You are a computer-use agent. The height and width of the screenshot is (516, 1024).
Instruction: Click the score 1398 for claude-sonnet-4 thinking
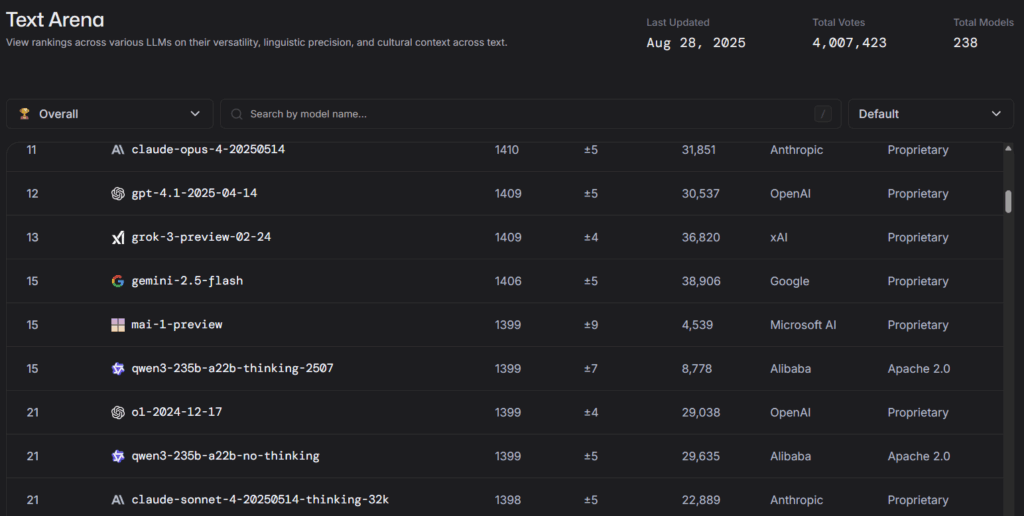pos(508,500)
